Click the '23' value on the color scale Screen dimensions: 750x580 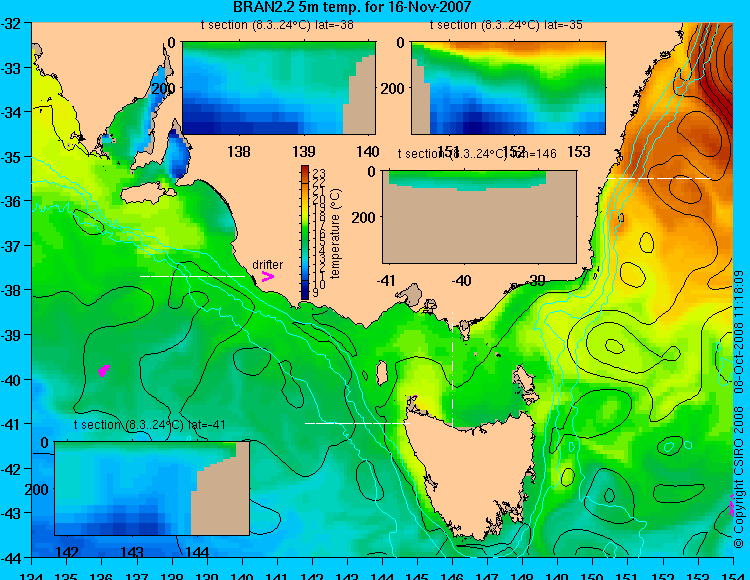[319, 173]
